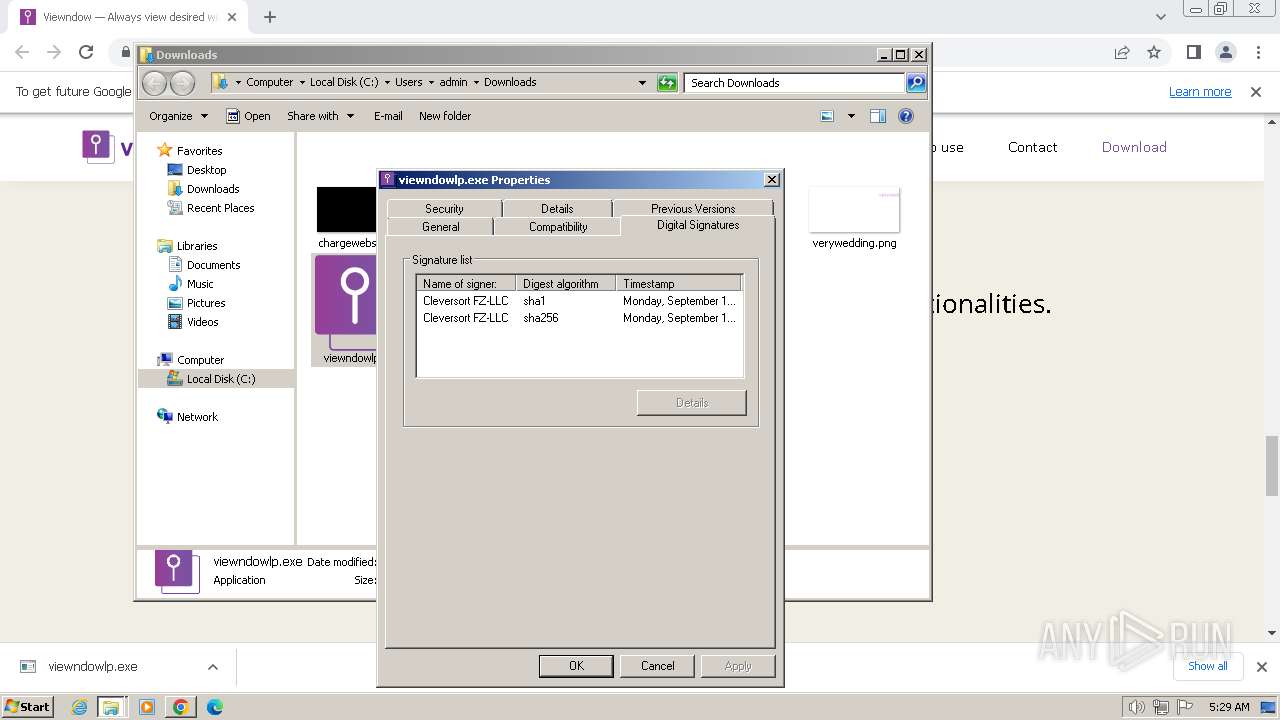Refresh the Downloads folder view
The height and width of the screenshot is (720, 1280).
click(667, 83)
